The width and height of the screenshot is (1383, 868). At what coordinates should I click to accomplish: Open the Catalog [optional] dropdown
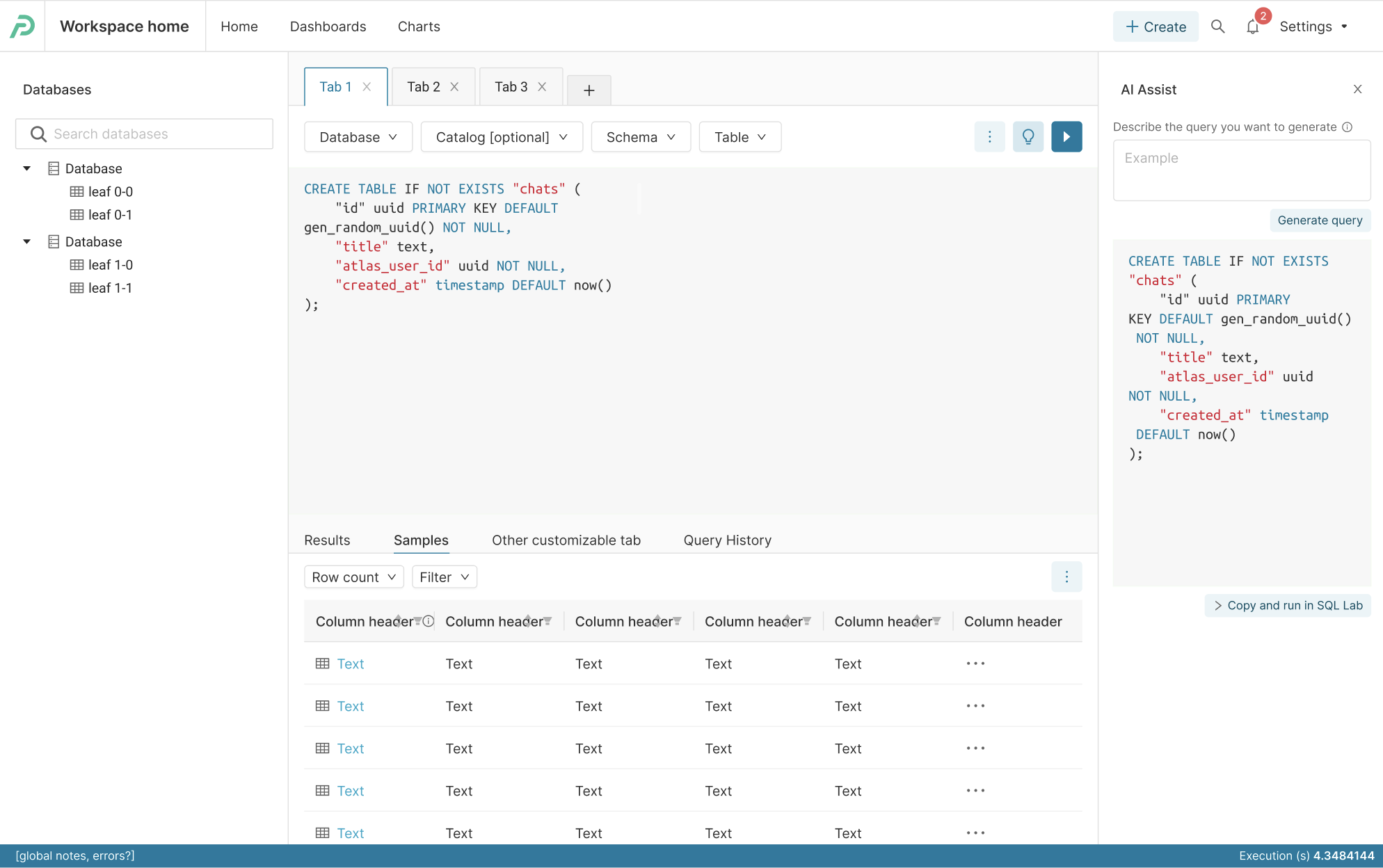(502, 137)
